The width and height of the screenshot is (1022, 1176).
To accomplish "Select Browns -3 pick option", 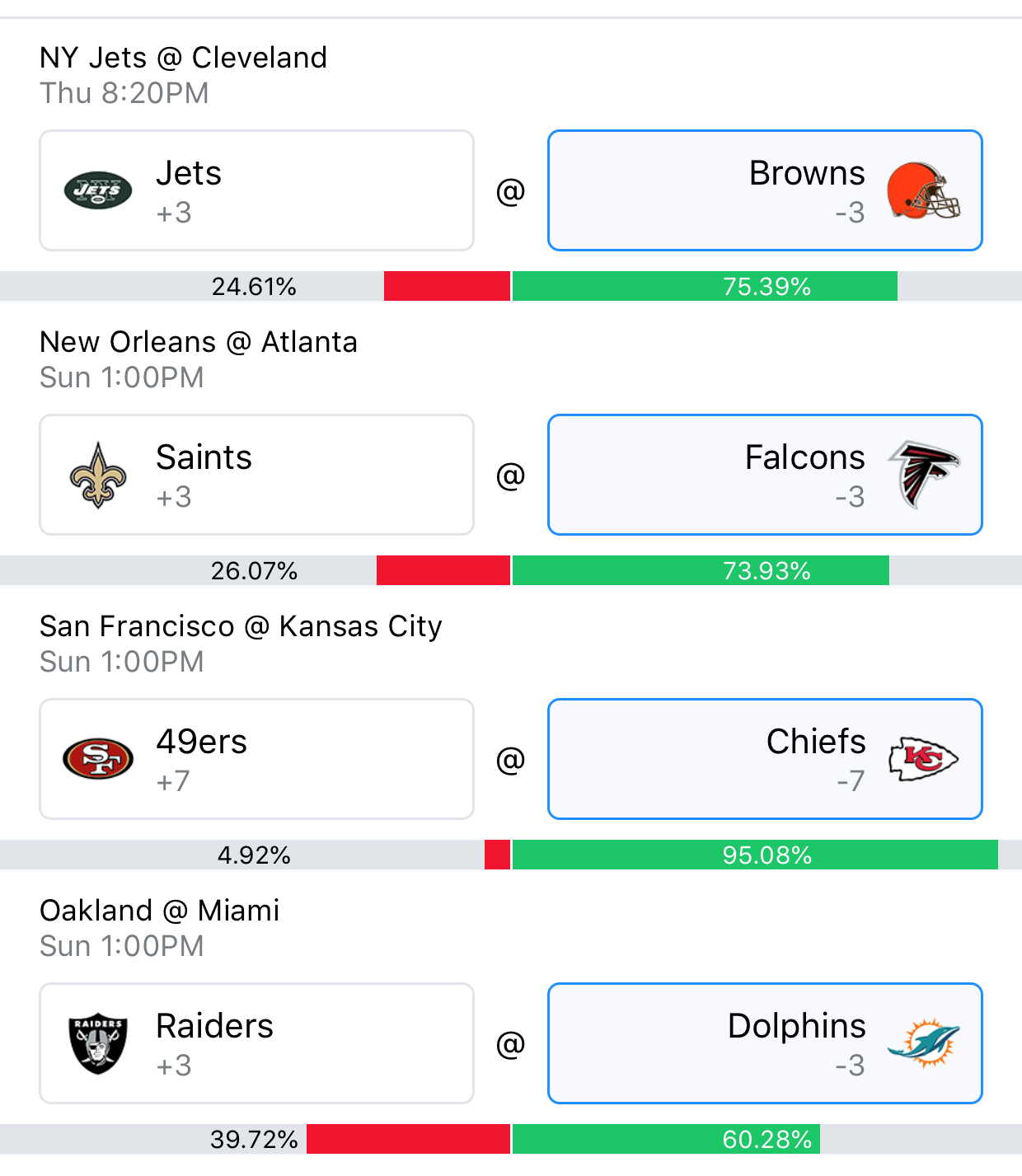I will 765,190.
